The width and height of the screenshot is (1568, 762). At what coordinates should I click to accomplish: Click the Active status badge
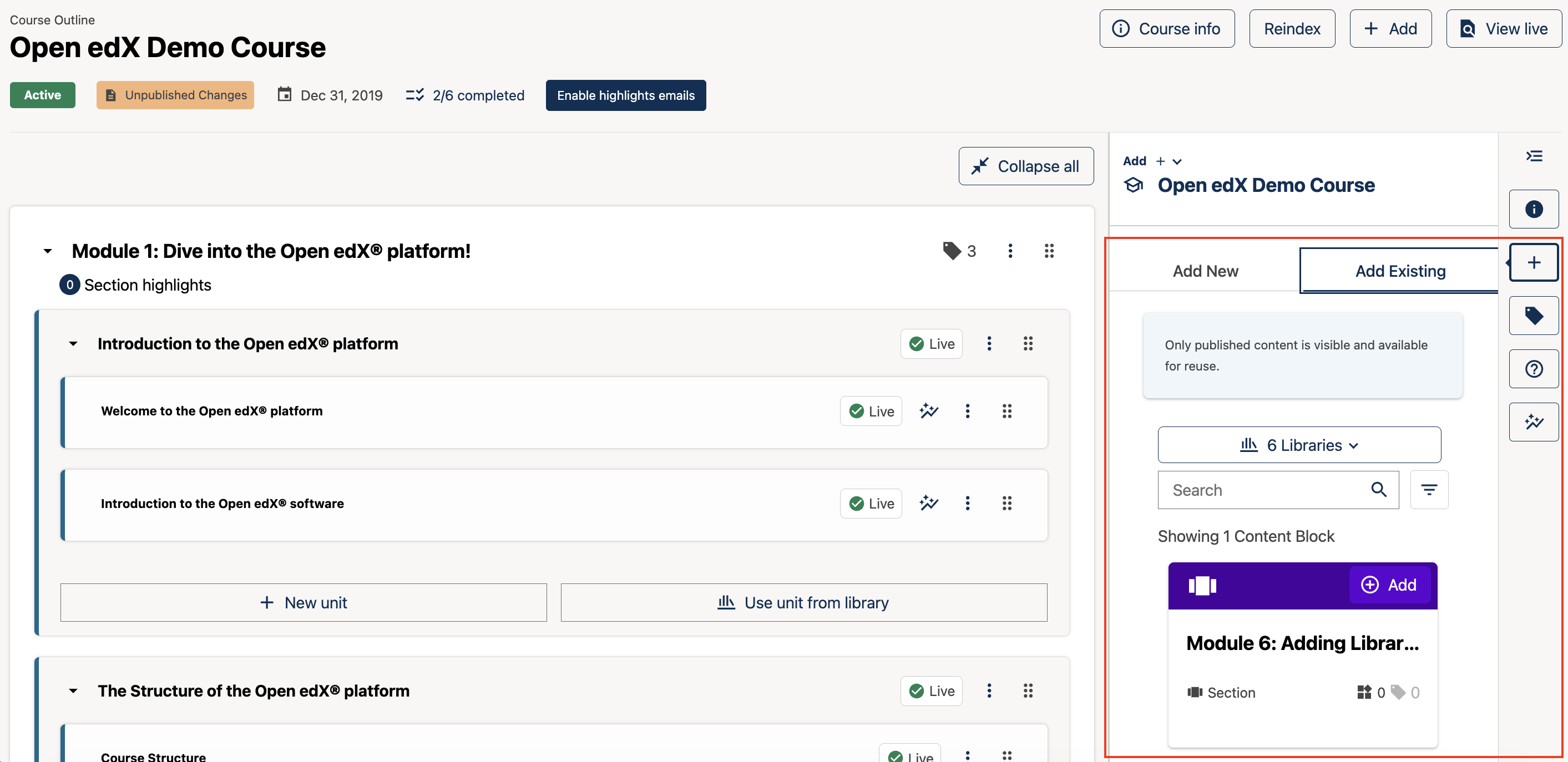tap(43, 95)
